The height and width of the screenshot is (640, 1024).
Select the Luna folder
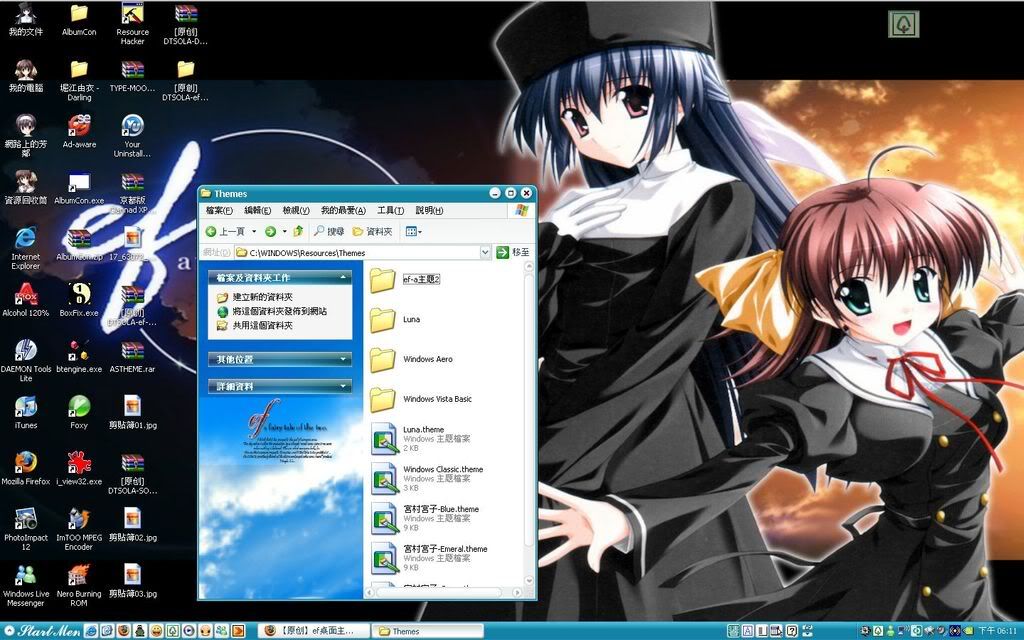395,319
